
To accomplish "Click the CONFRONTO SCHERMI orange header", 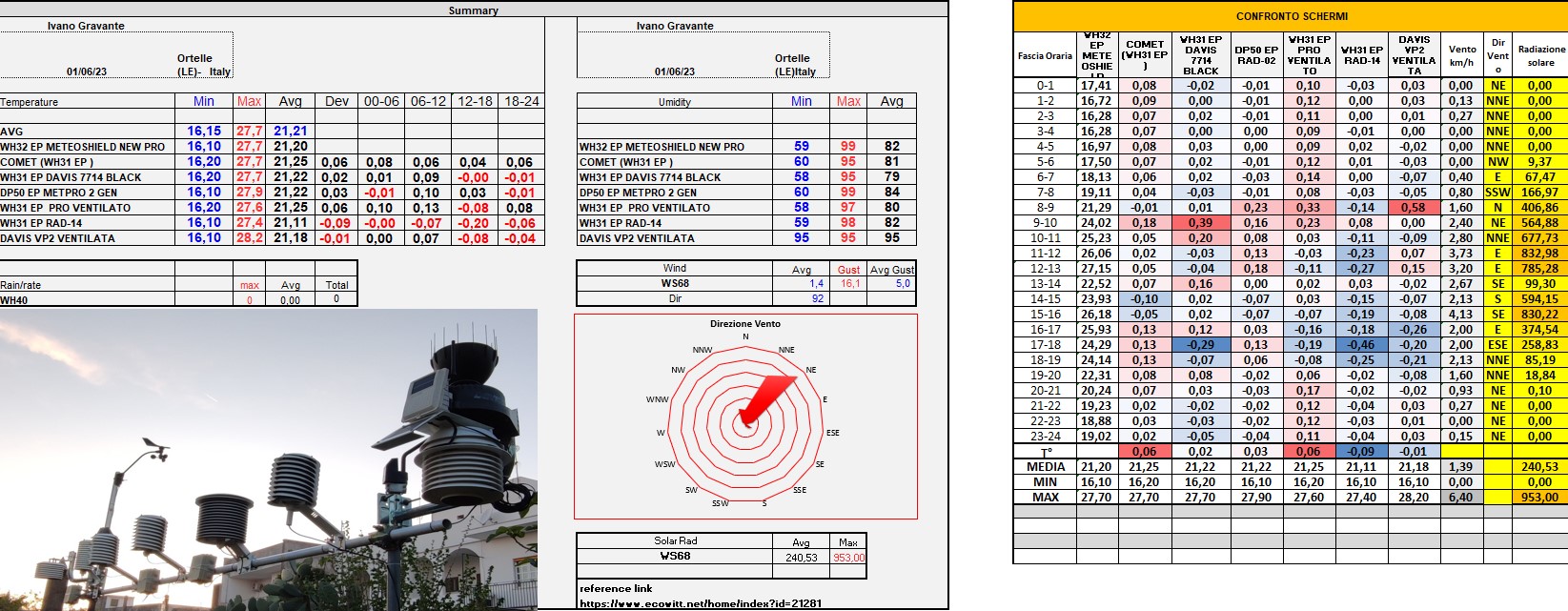I will tap(1292, 16).
